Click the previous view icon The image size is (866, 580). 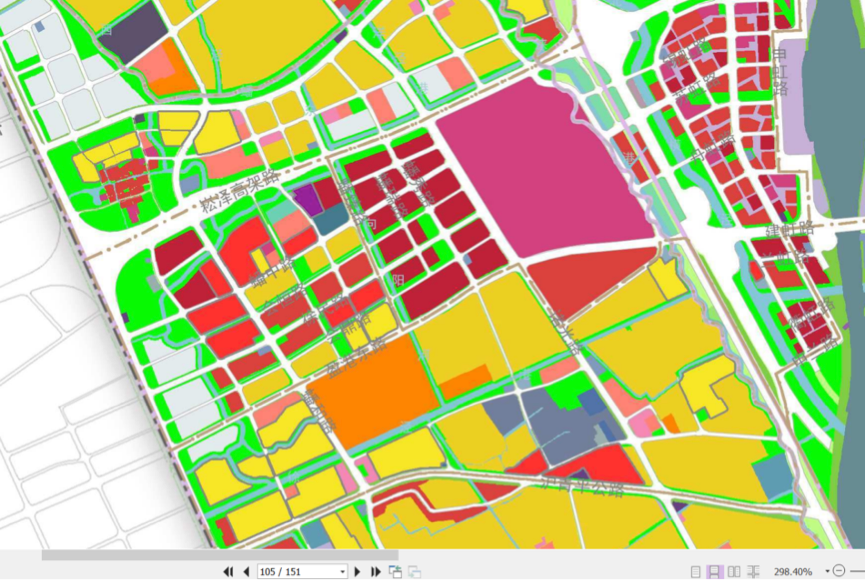click(395, 571)
